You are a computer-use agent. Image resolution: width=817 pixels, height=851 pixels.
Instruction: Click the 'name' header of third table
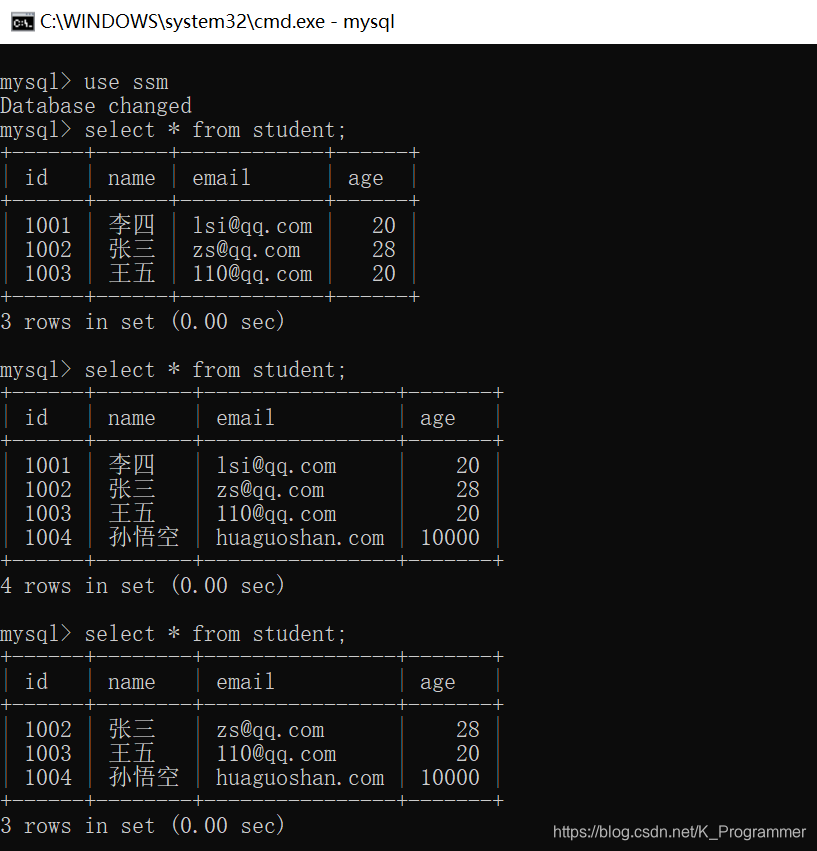tap(132, 682)
